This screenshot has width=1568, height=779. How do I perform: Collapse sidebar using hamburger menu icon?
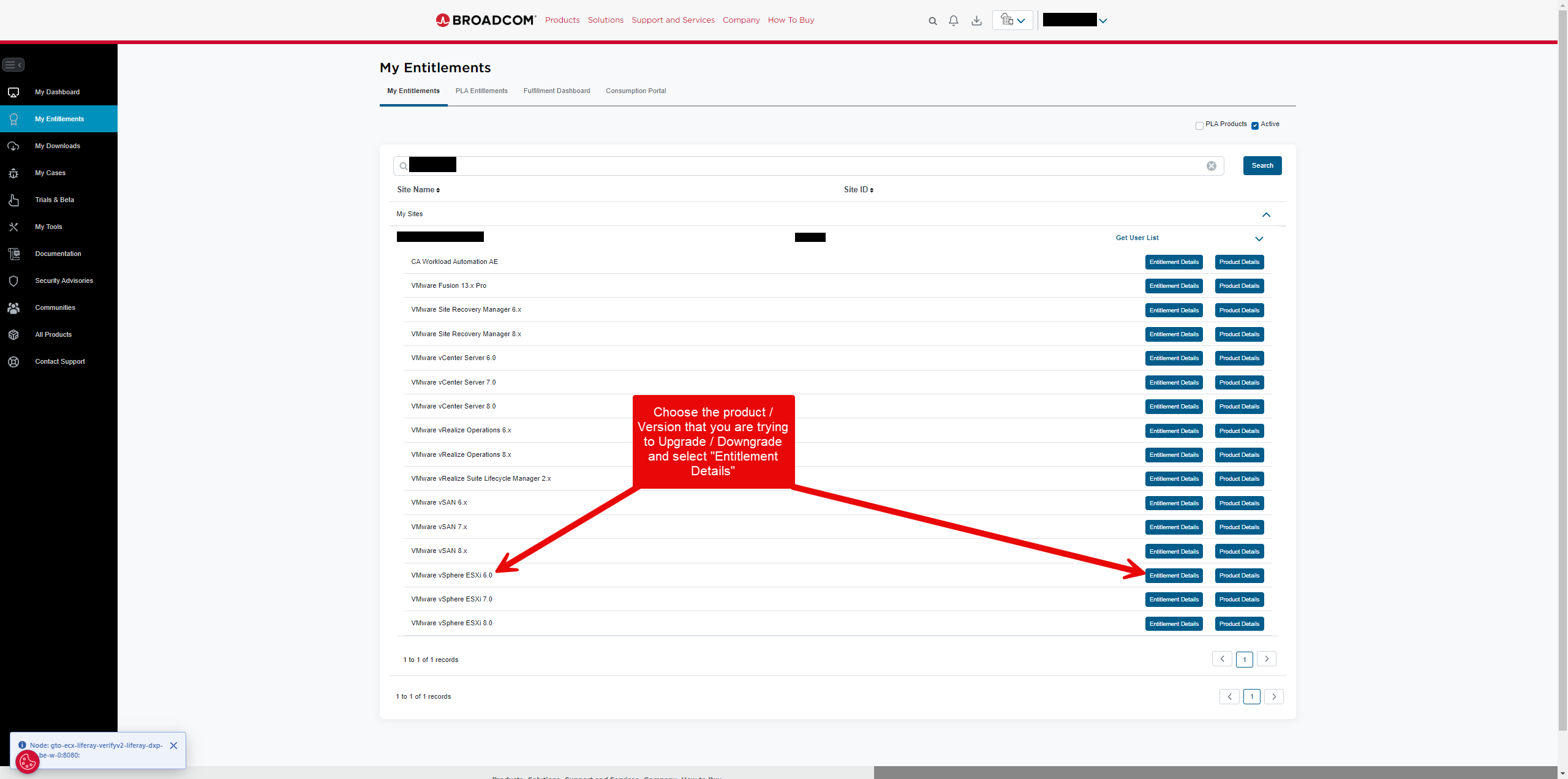(x=13, y=64)
